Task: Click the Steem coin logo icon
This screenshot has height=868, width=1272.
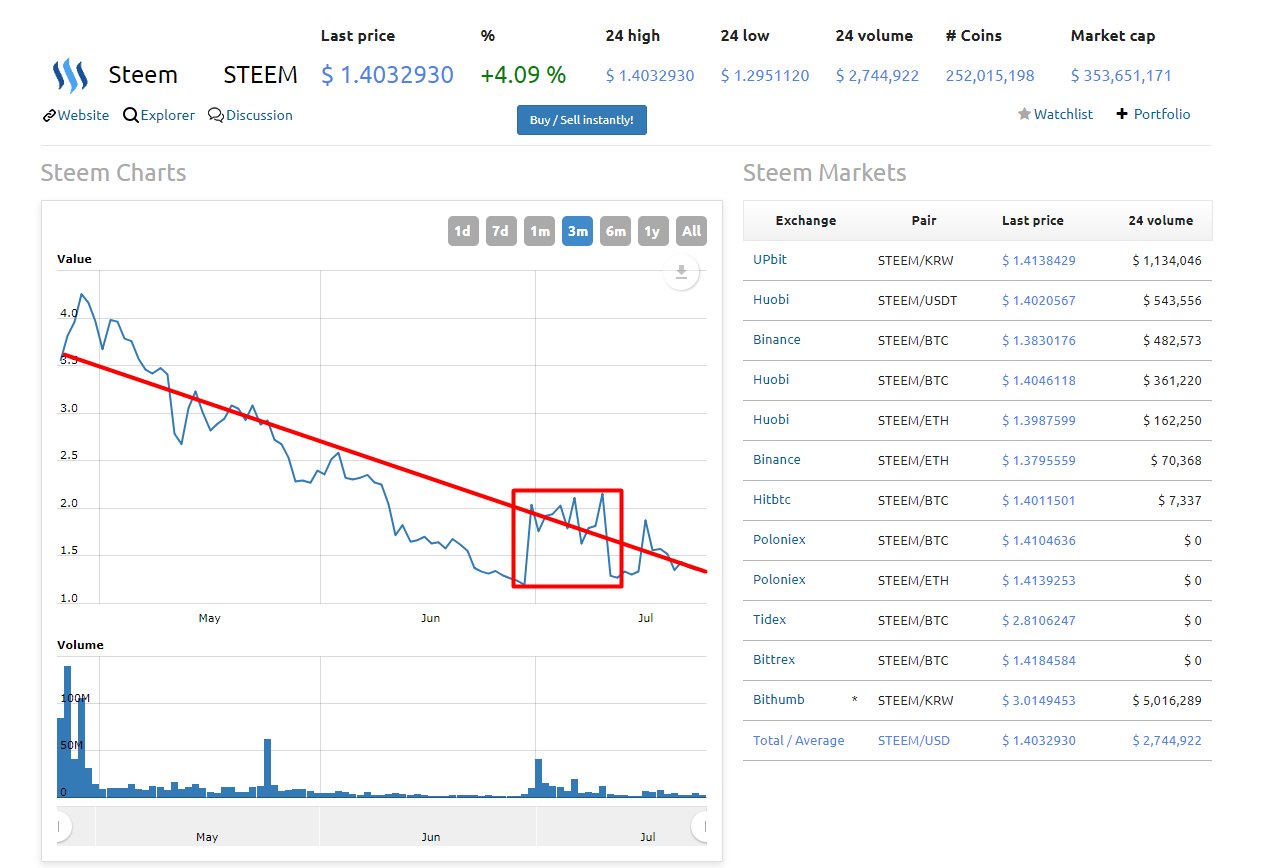Action: coord(69,75)
